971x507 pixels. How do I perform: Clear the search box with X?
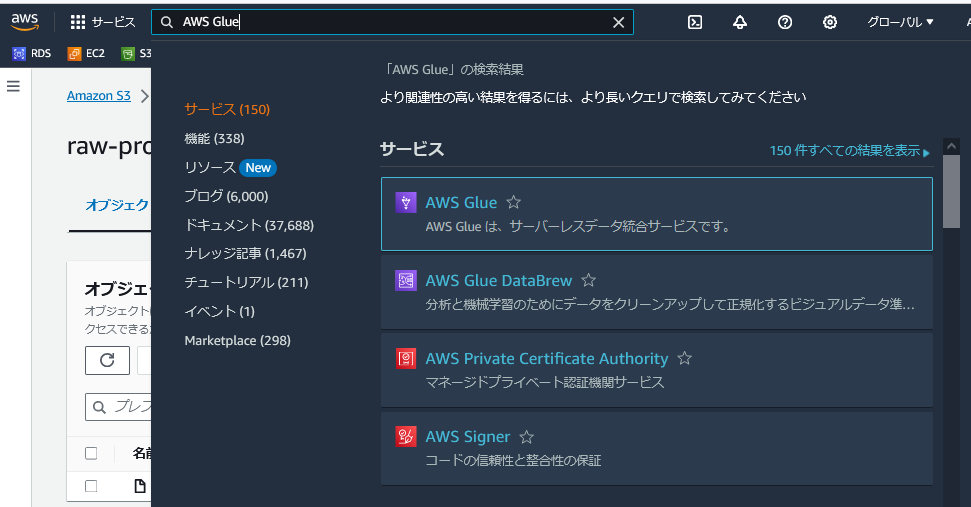click(619, 22)
